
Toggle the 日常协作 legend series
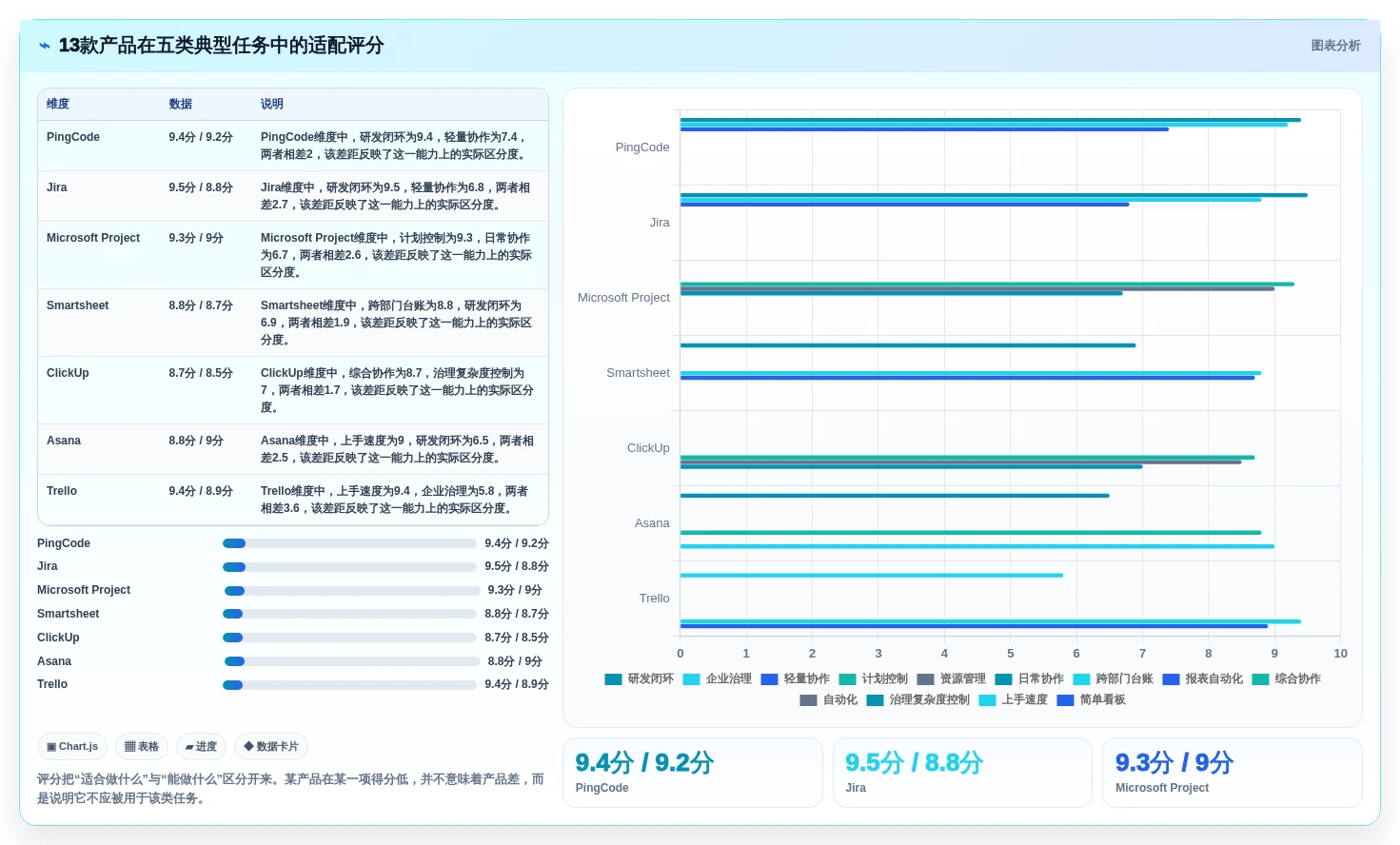(1030, 678)
